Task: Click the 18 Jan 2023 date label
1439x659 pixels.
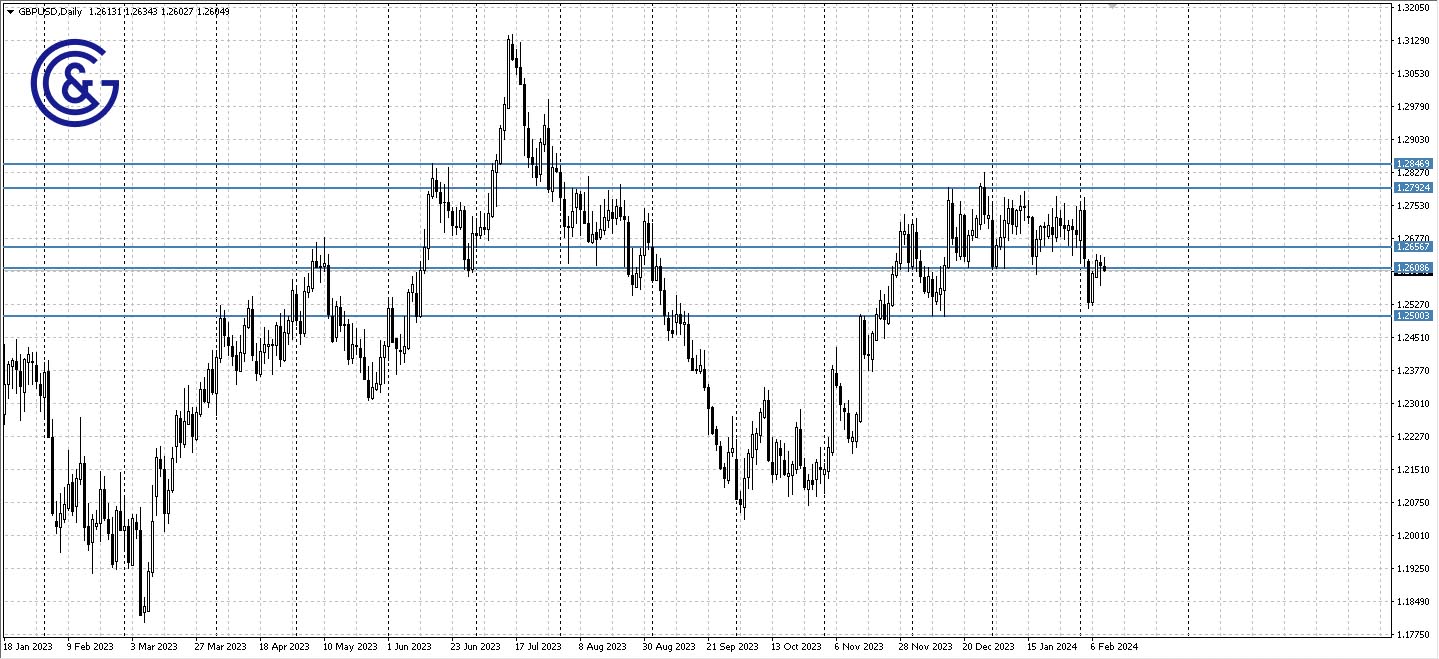Action: [x=28, y=646]
